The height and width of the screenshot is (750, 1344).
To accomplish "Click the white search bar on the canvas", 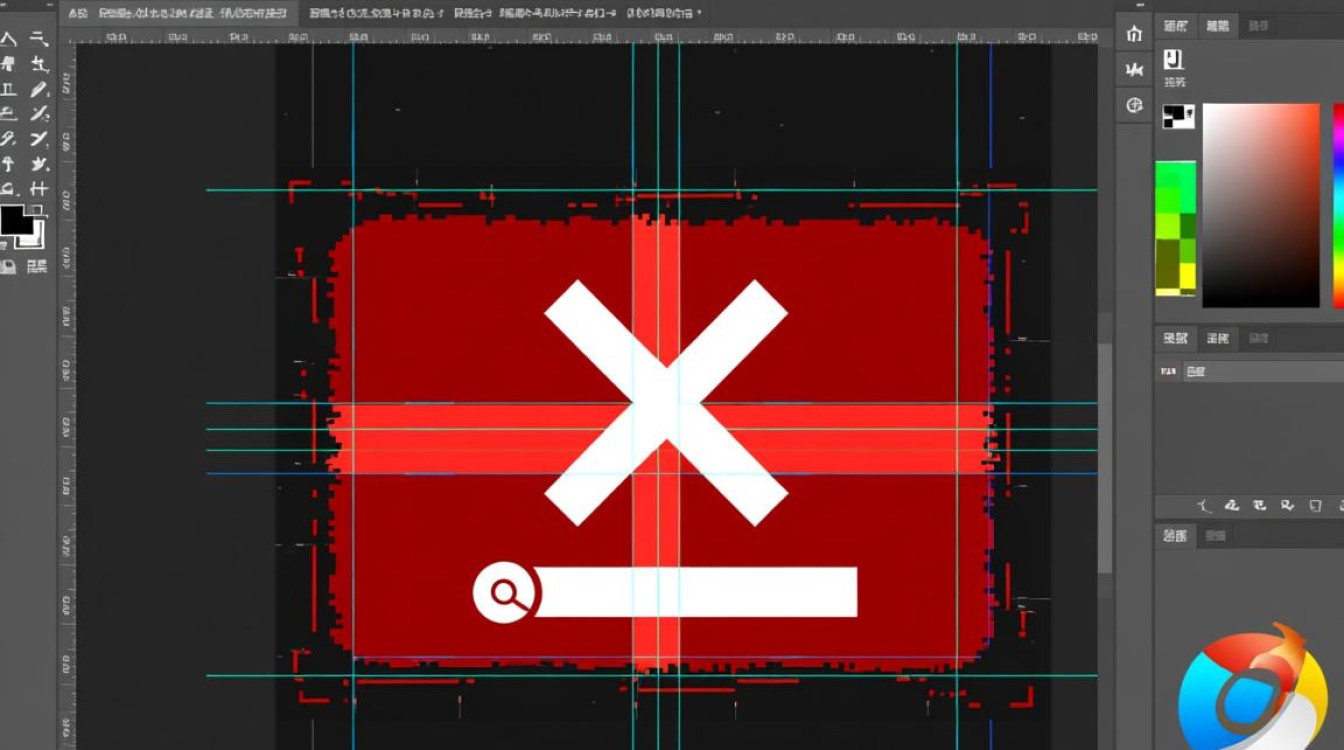I will click(x=695, y=592).
